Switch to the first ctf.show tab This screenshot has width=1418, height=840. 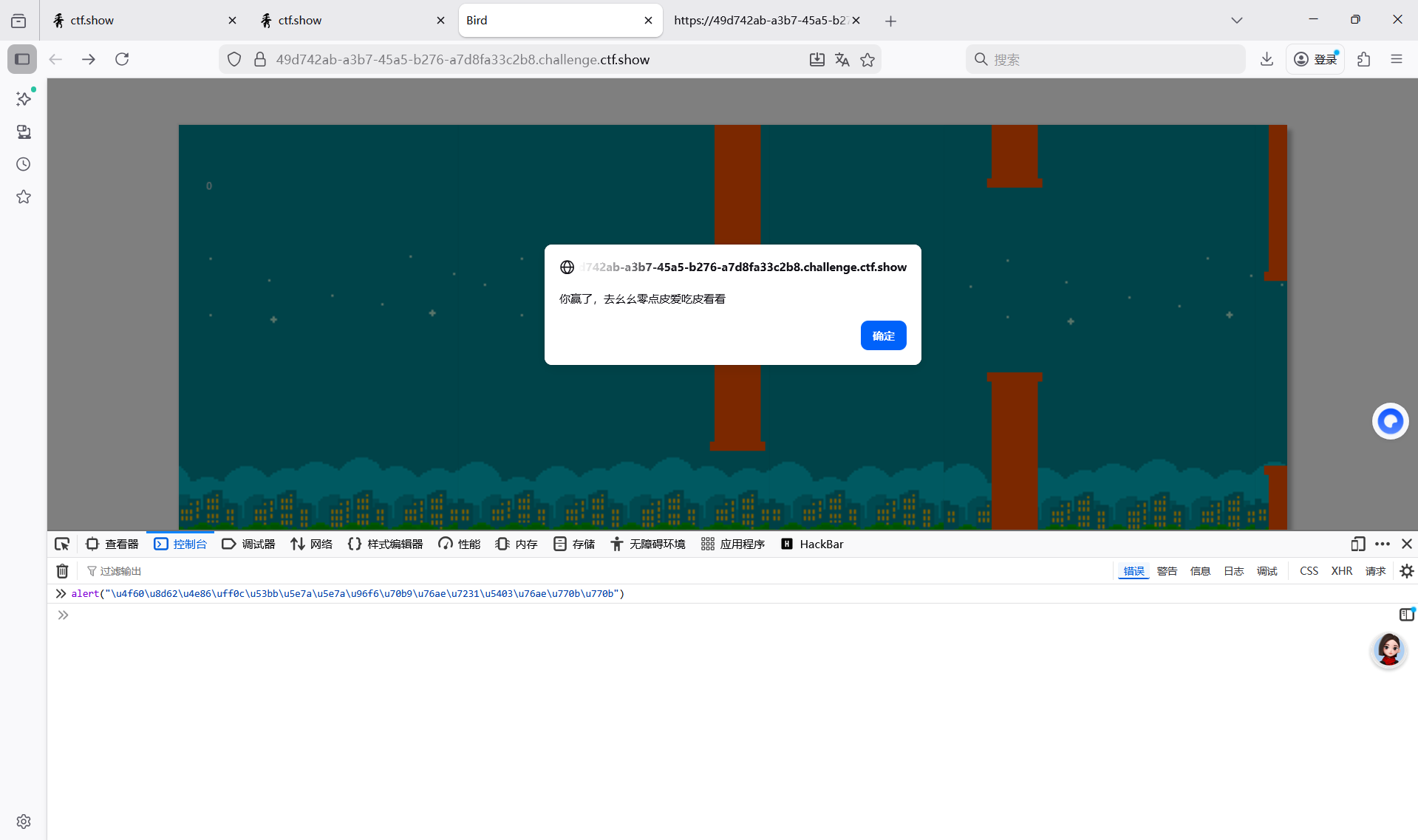click(144, 21)
